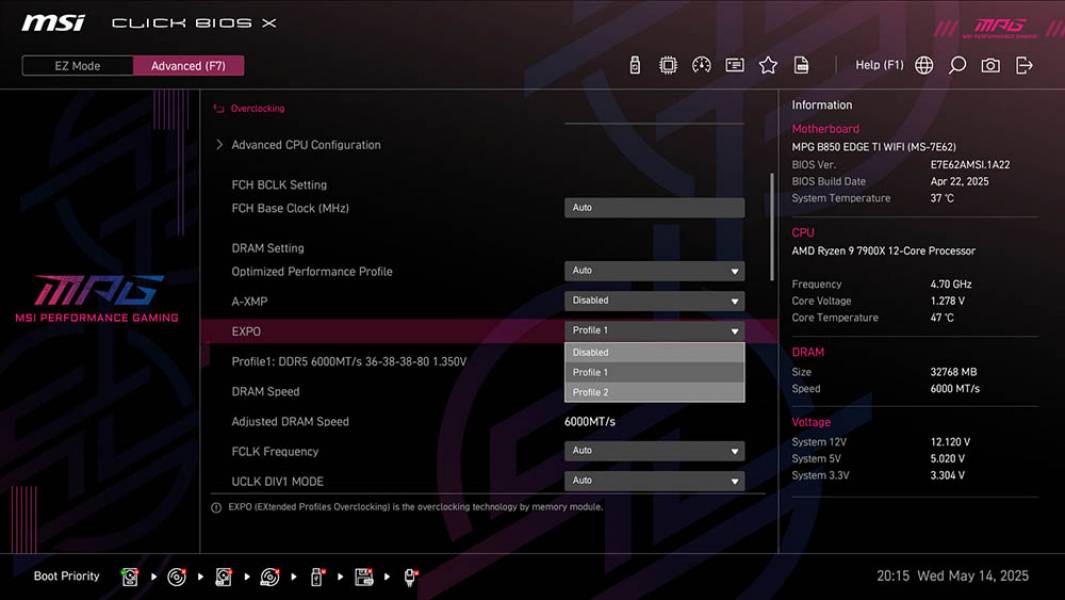Click the MSI logo
Image resolution: width=1065 pixels, height=600 pixels.
53,23
